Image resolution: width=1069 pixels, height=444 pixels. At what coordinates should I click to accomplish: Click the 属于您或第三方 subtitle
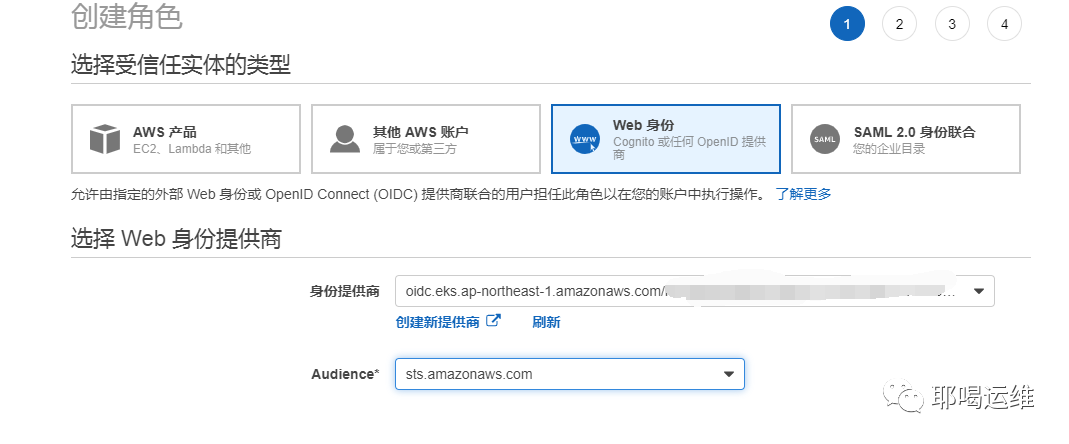click(415, 149)
